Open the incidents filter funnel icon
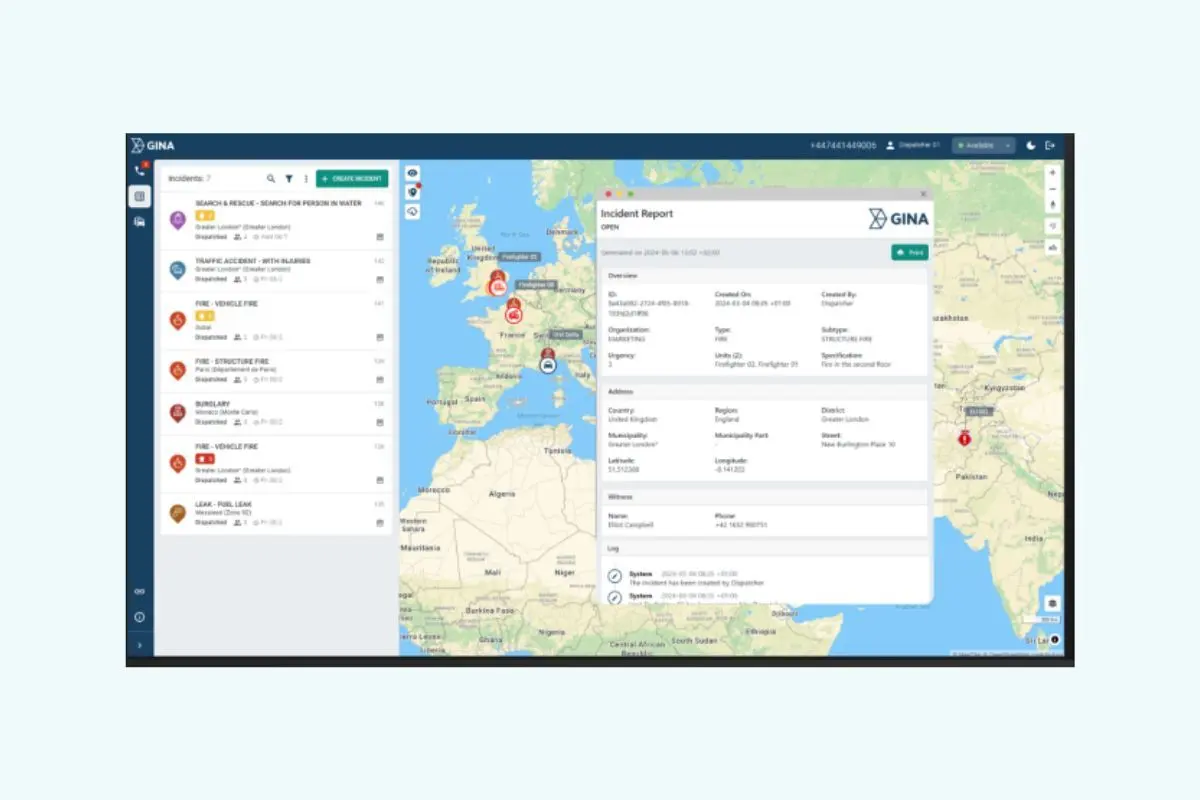Image resolution: width=1200 pixels, height=800 pixels. pyautogui.click(x=289, y=179)
